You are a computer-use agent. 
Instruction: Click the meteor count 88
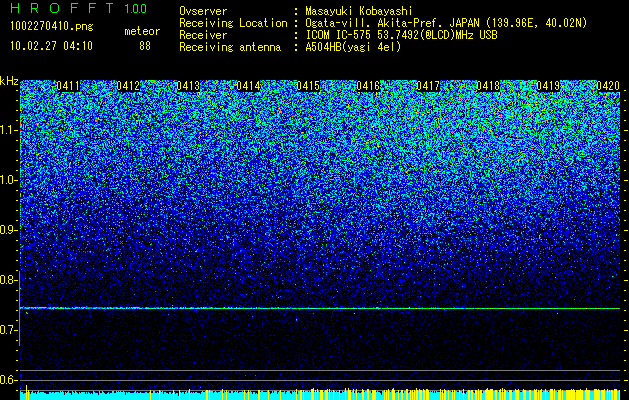(145, 46)
